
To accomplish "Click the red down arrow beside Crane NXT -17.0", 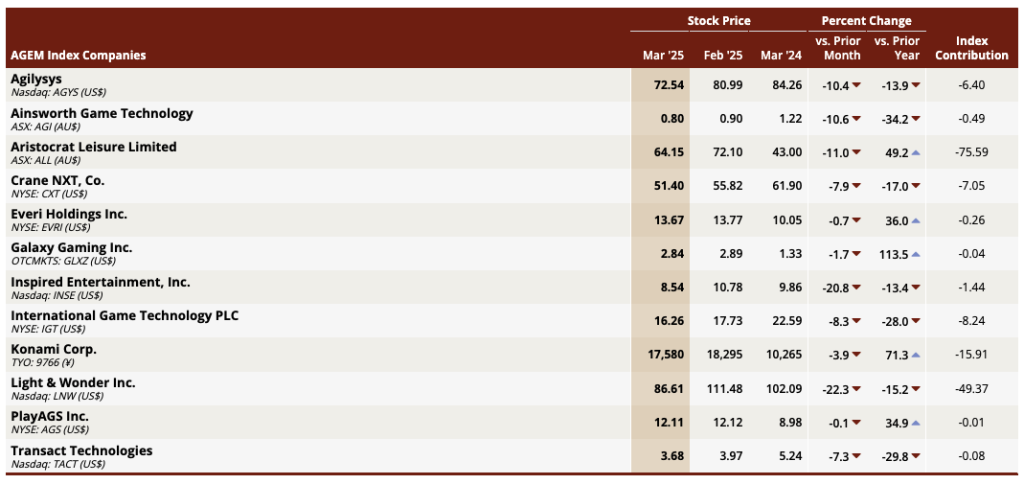I will click(916, 187).
